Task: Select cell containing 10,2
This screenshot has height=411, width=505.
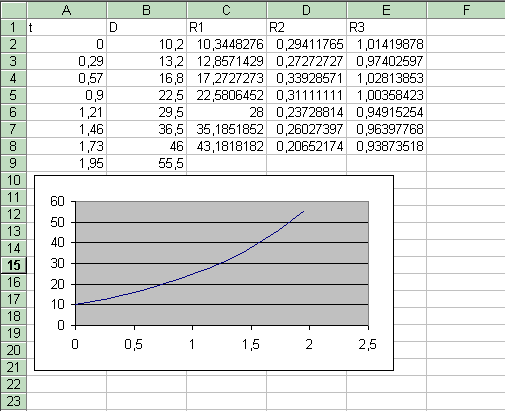Action: pyautogui.click(x=147, y=44)
